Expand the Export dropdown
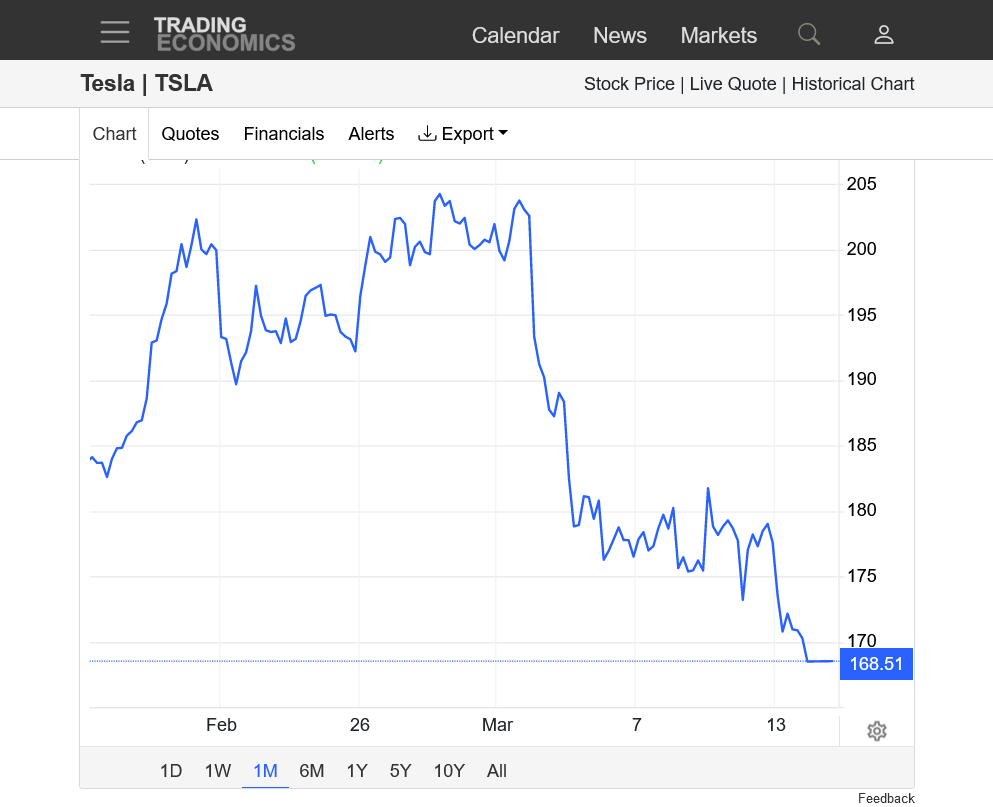 click(x=463, y=134)
